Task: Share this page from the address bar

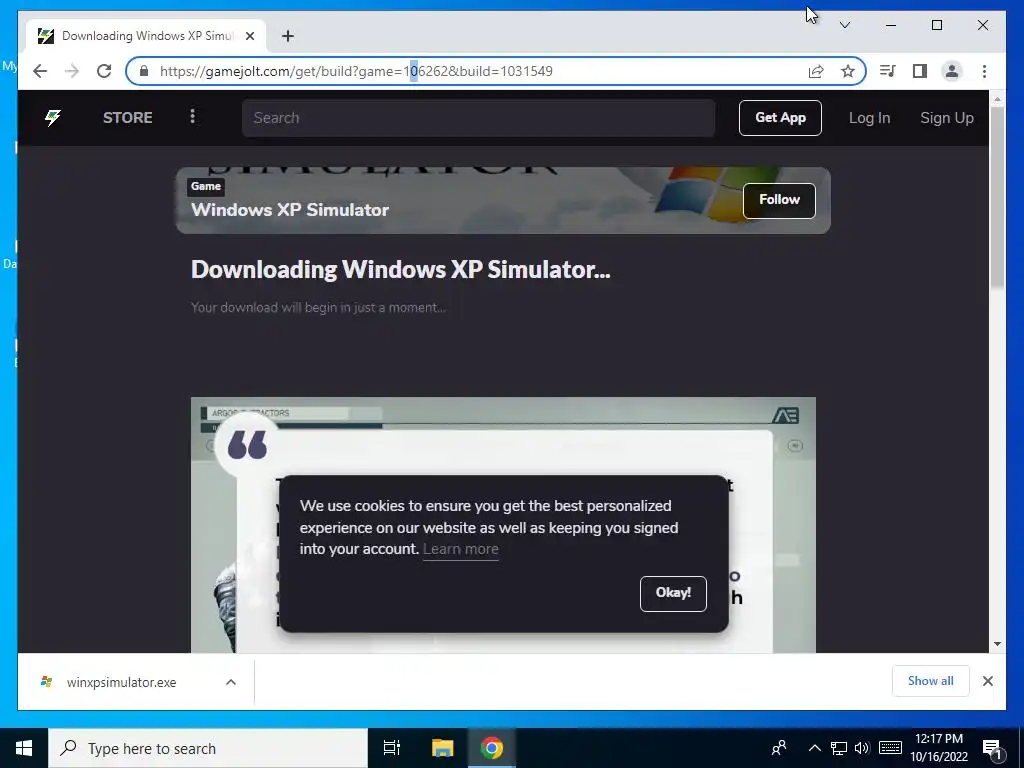Action: click(816, 71)
